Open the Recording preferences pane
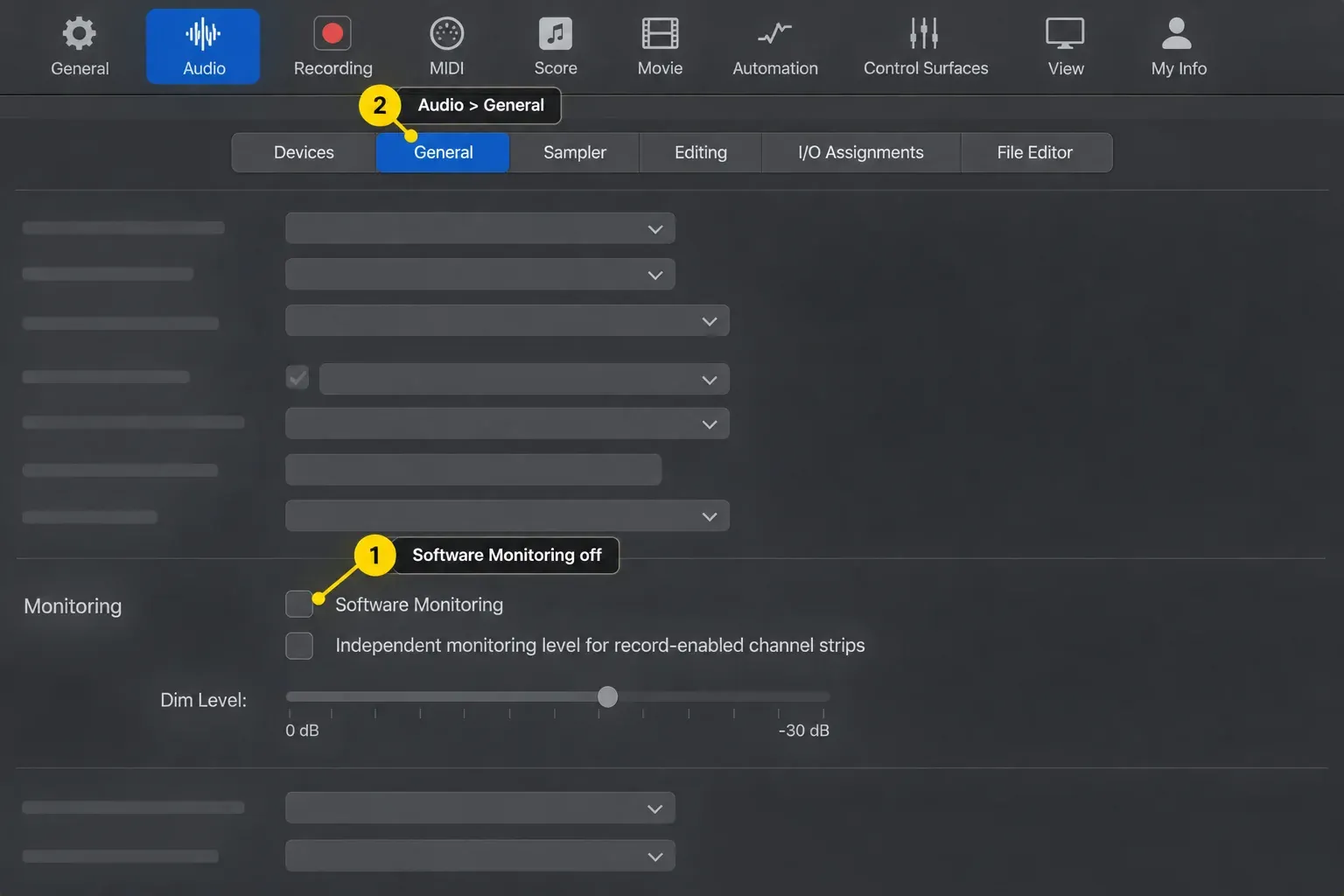This screenshot has width=1344, height=896. click(x=332, y=47)
